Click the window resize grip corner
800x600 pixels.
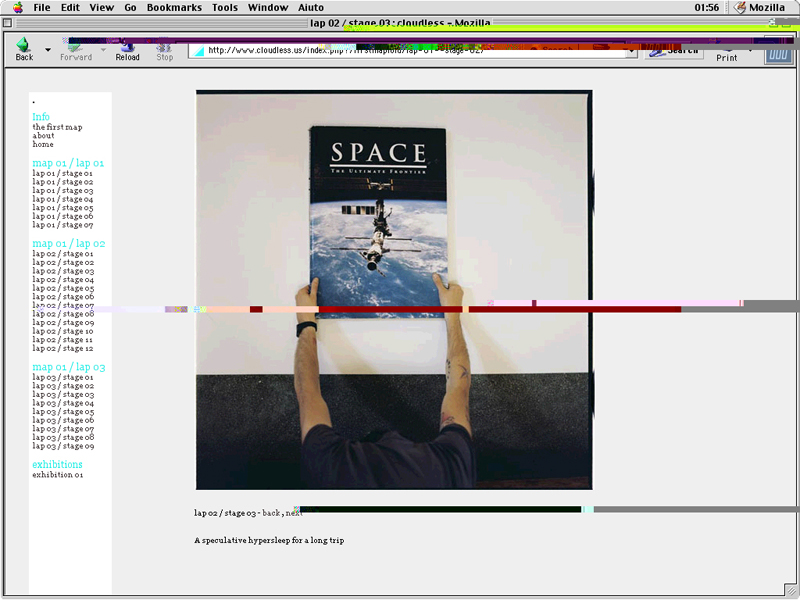pyautogui.click(x=789, y=589)
